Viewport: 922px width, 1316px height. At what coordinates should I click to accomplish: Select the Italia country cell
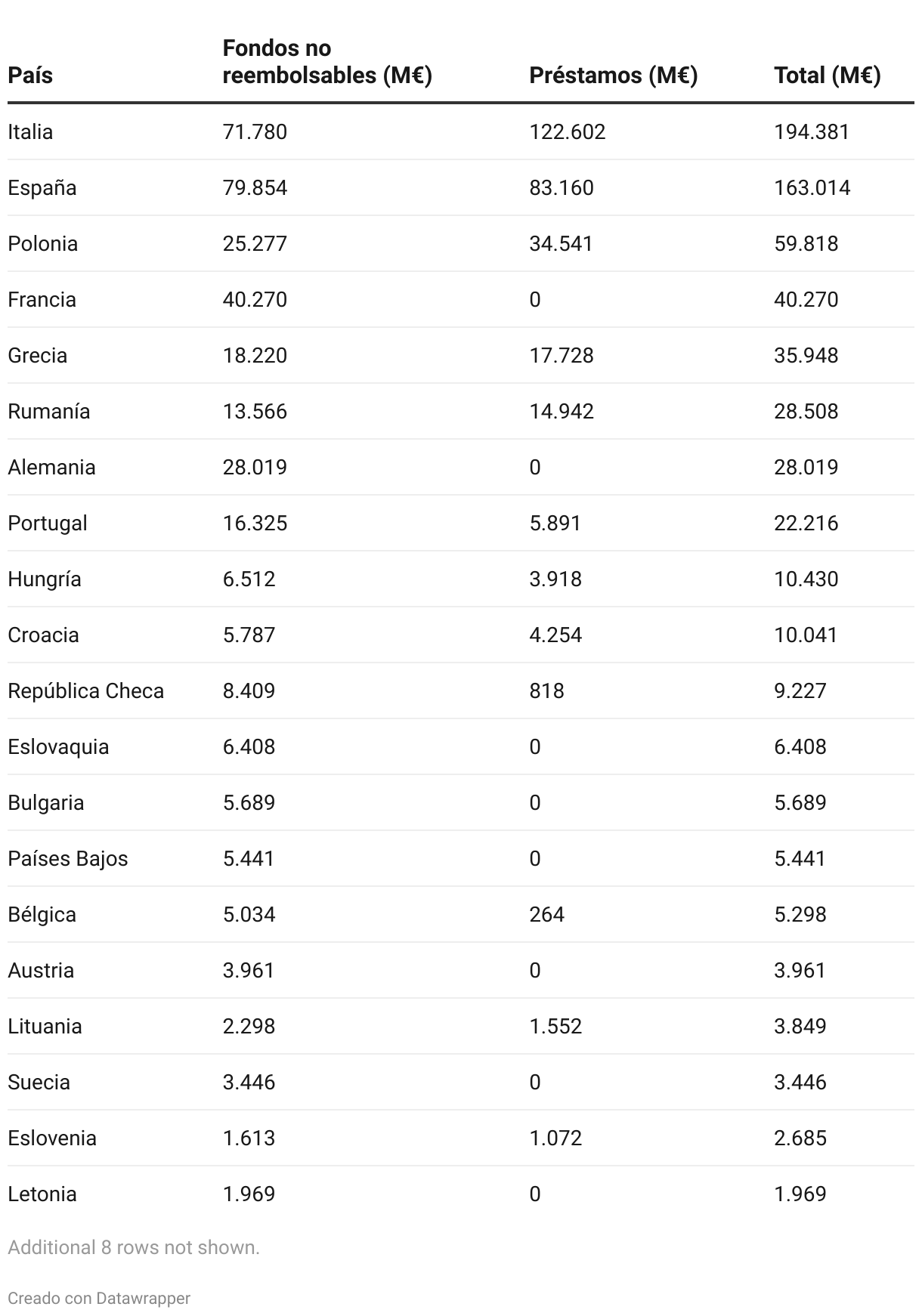point(31,132)
